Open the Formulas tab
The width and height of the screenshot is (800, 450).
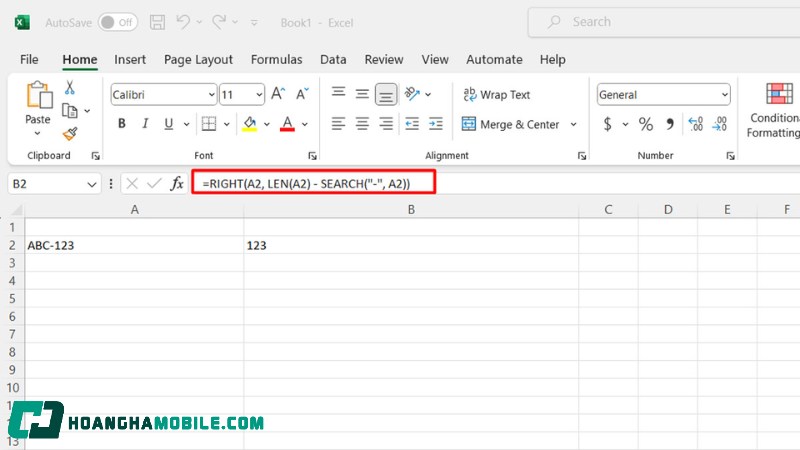pyautogui.click(x=276, y=60)
